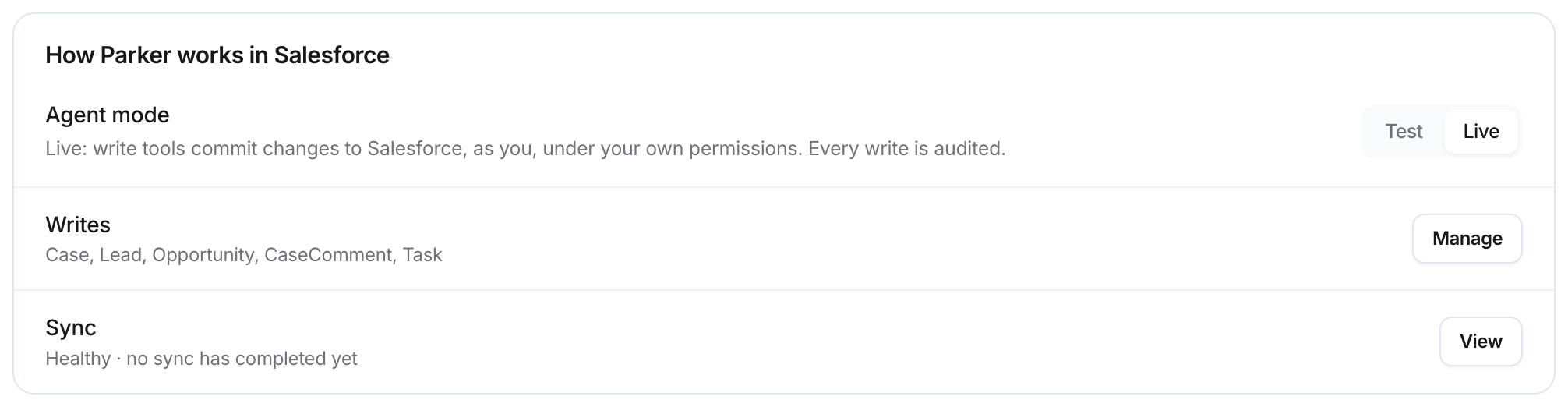Click the How Parker works in Salesforce heading
The image size is (1568, 407).
(217, 55)
